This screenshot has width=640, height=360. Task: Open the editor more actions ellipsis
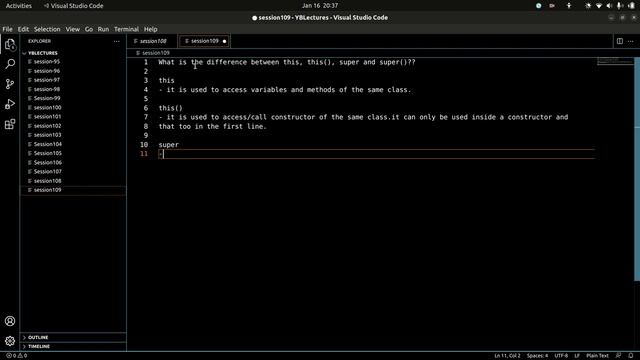pos(631,41)
